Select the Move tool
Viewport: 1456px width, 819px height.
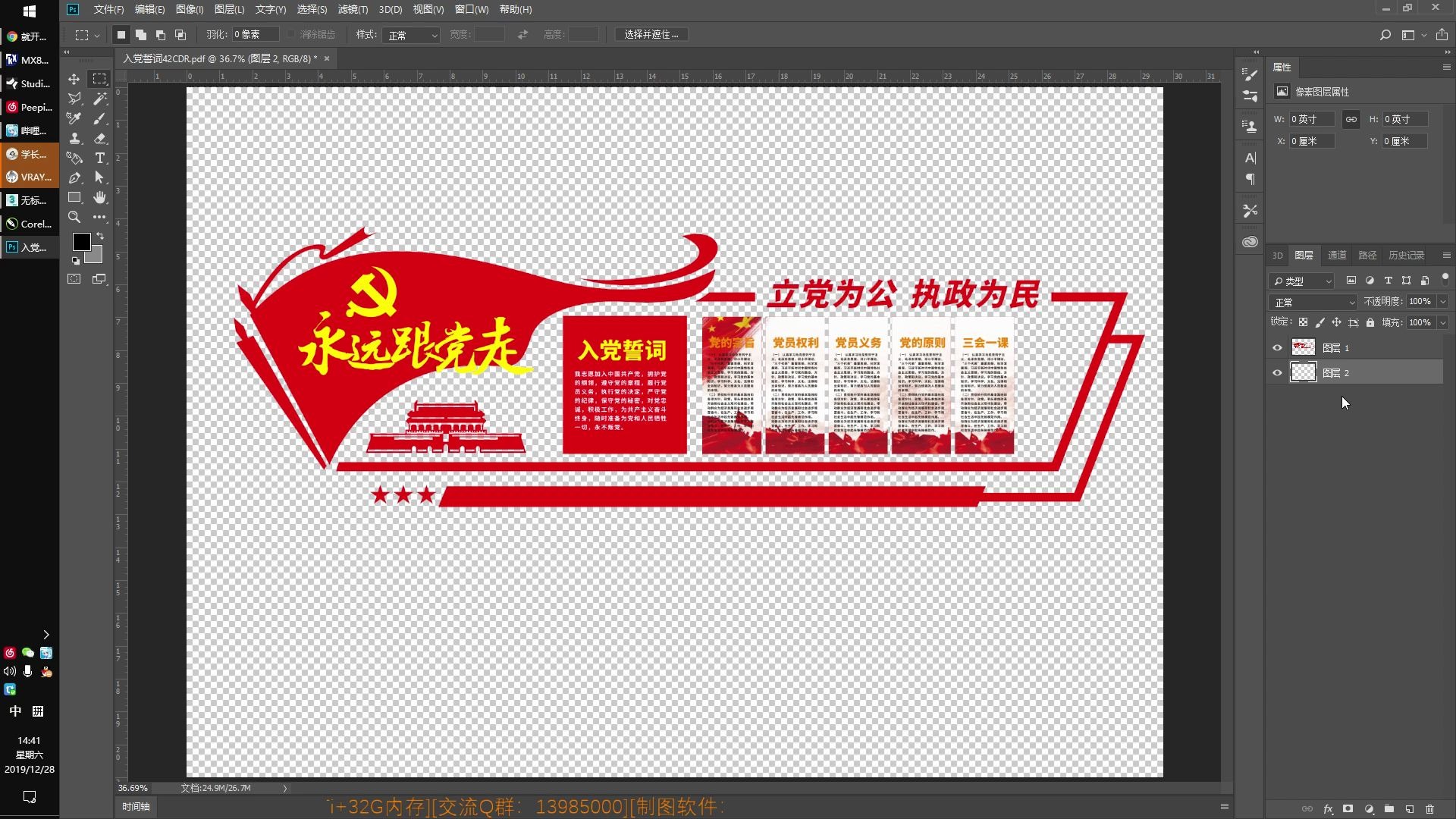click(74, 79)
